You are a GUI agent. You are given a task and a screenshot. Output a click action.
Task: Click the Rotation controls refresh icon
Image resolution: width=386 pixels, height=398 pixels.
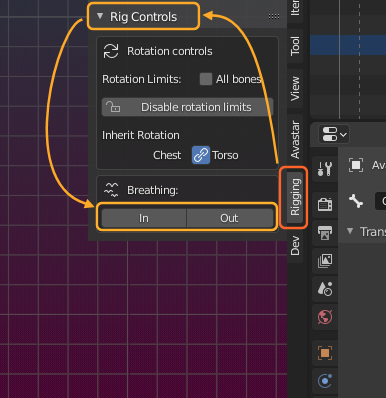(111, 51)
